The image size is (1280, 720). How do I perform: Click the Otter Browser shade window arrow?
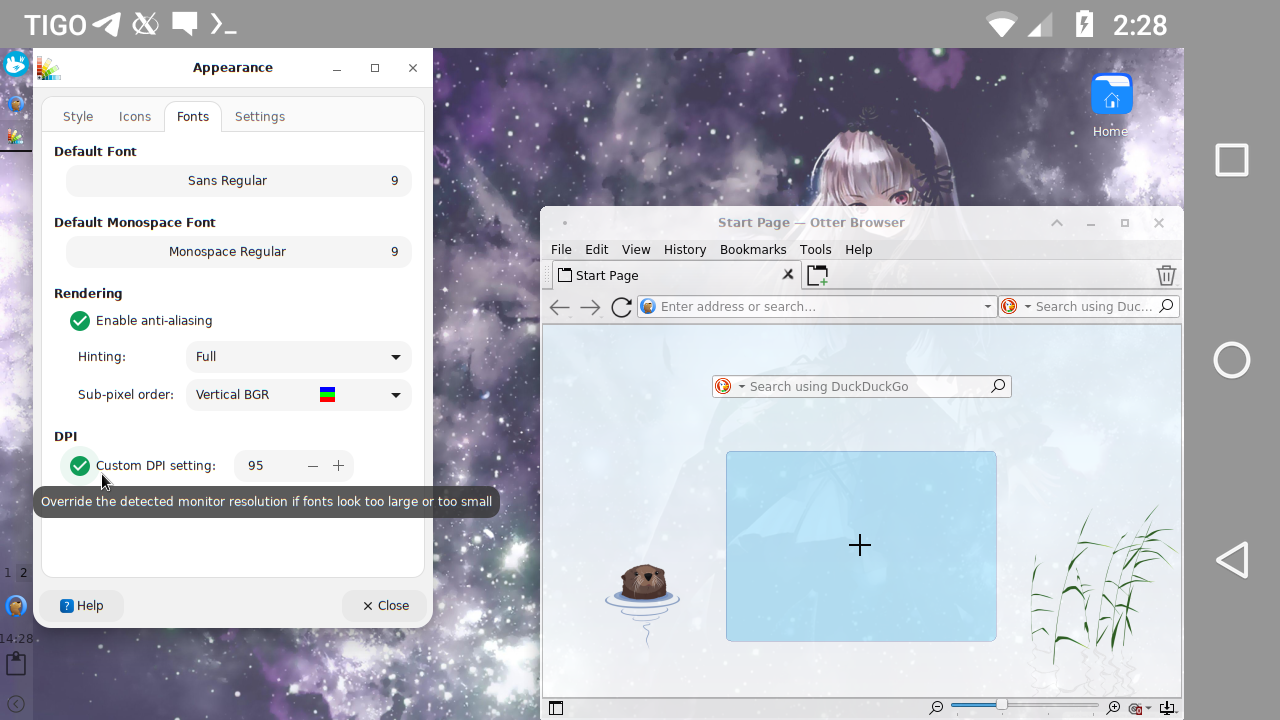[x=1057, y=223]
